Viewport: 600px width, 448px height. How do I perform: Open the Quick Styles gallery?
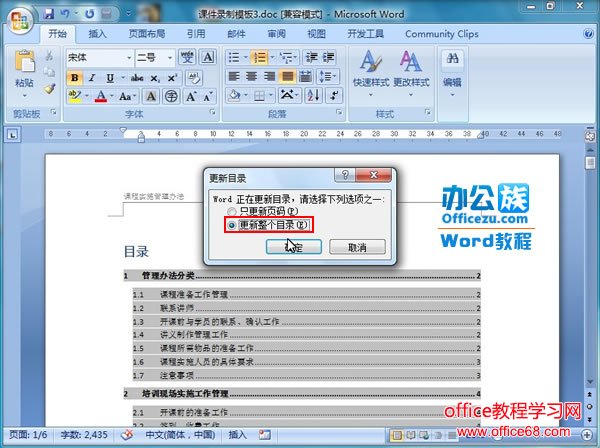[x=370, y=73]
